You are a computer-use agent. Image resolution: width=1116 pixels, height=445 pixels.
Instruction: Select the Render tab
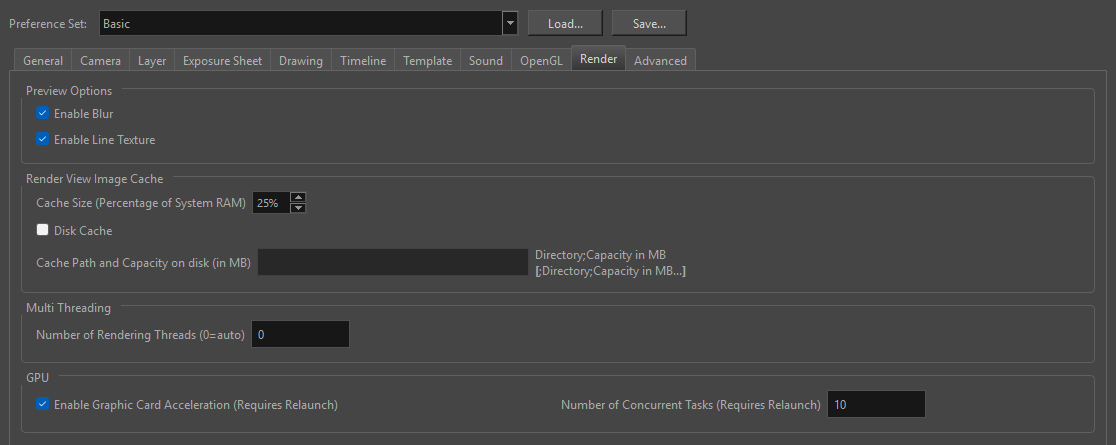point(599,58)
